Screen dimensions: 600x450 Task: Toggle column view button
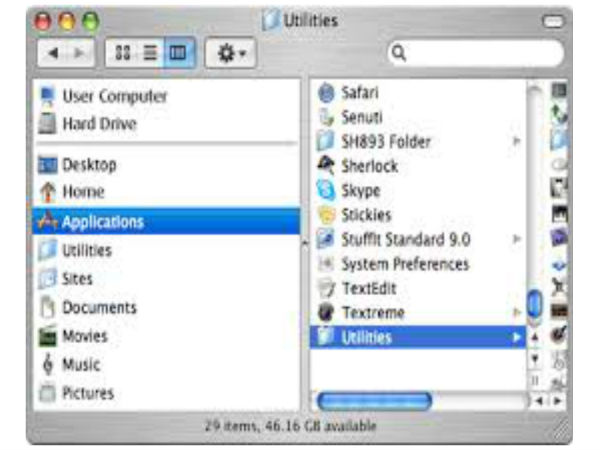point(179,53)
